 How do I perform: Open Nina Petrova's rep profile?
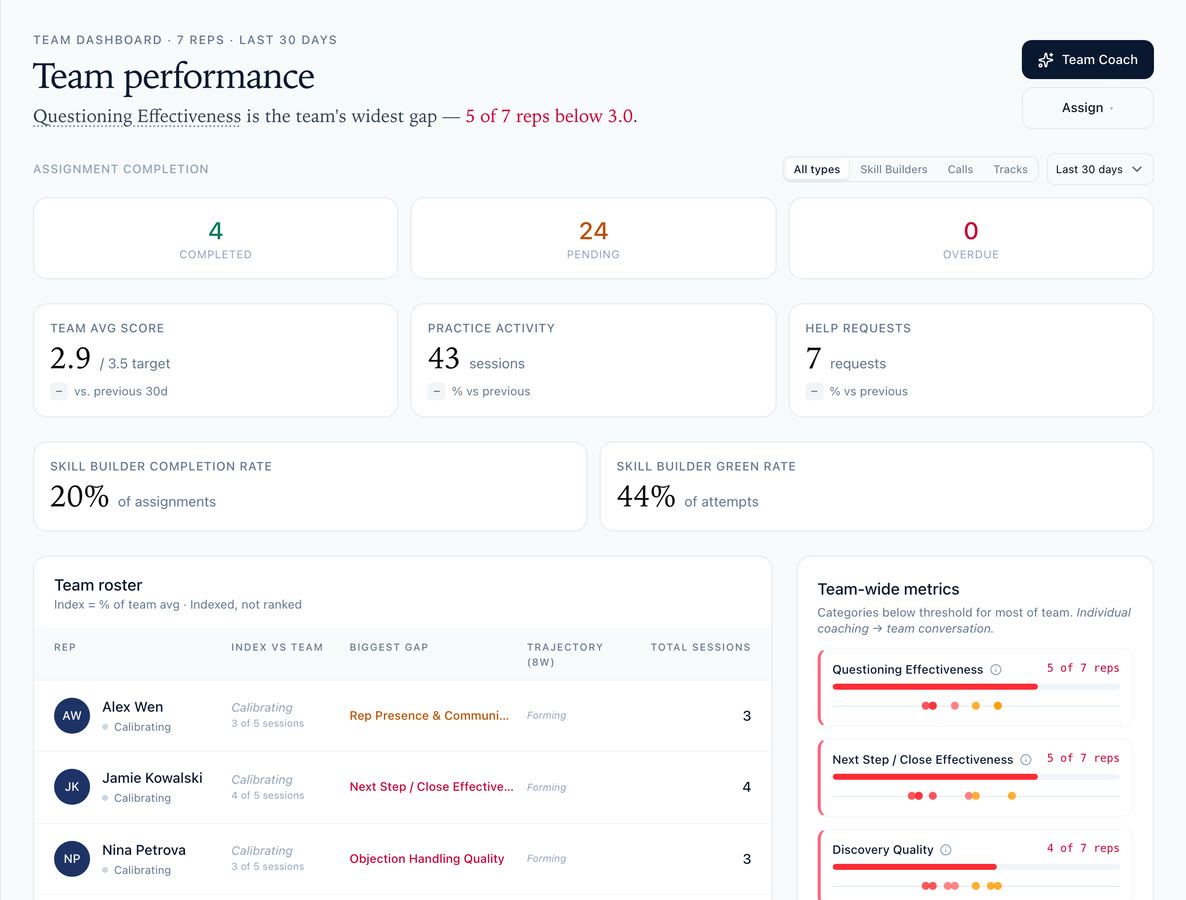tap(144, 850)
